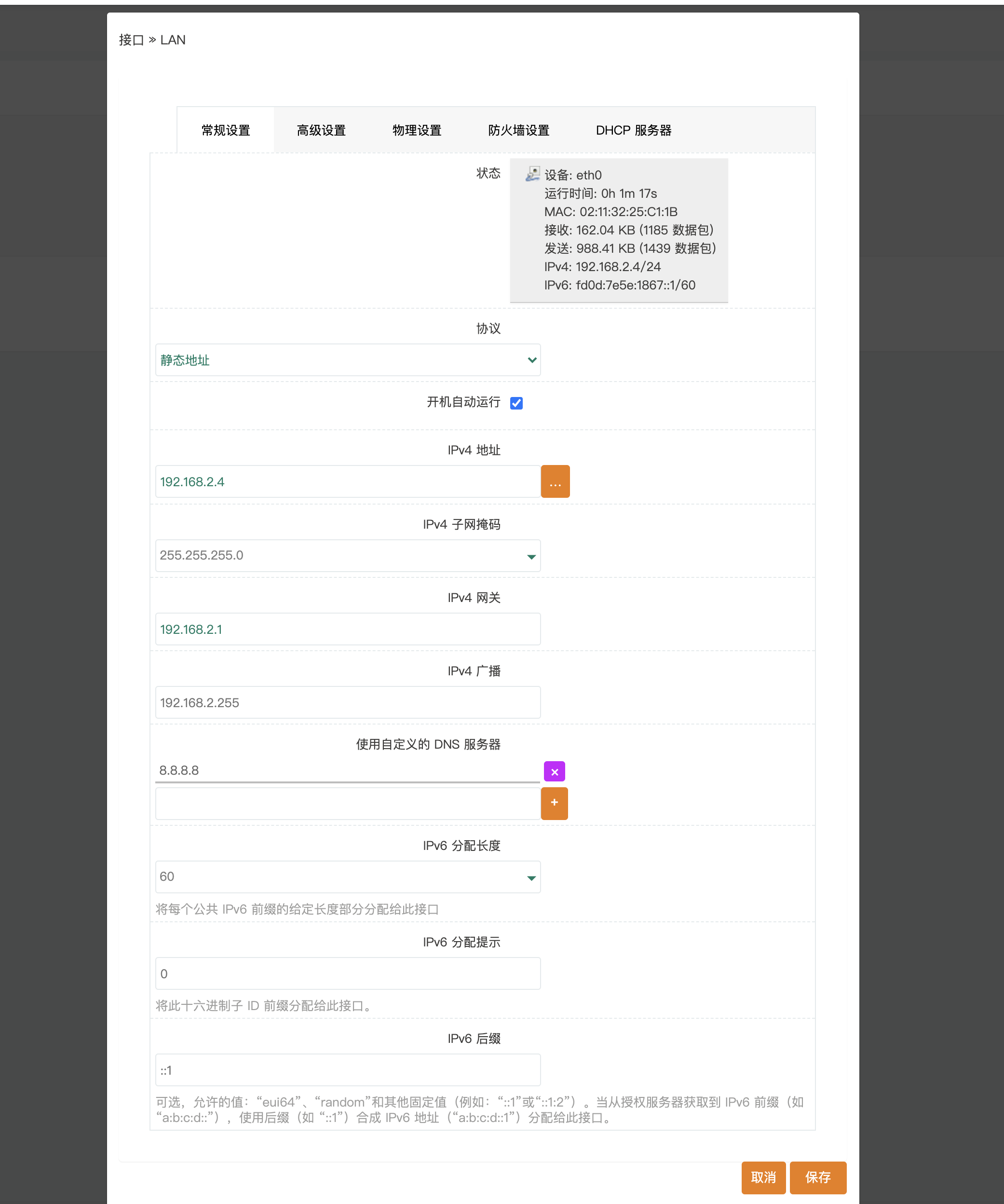Focus the IPv4 网关 input field
The width and height of the screenshot is (1004, 1204).
pyautogui.click(x=348, y=629)
